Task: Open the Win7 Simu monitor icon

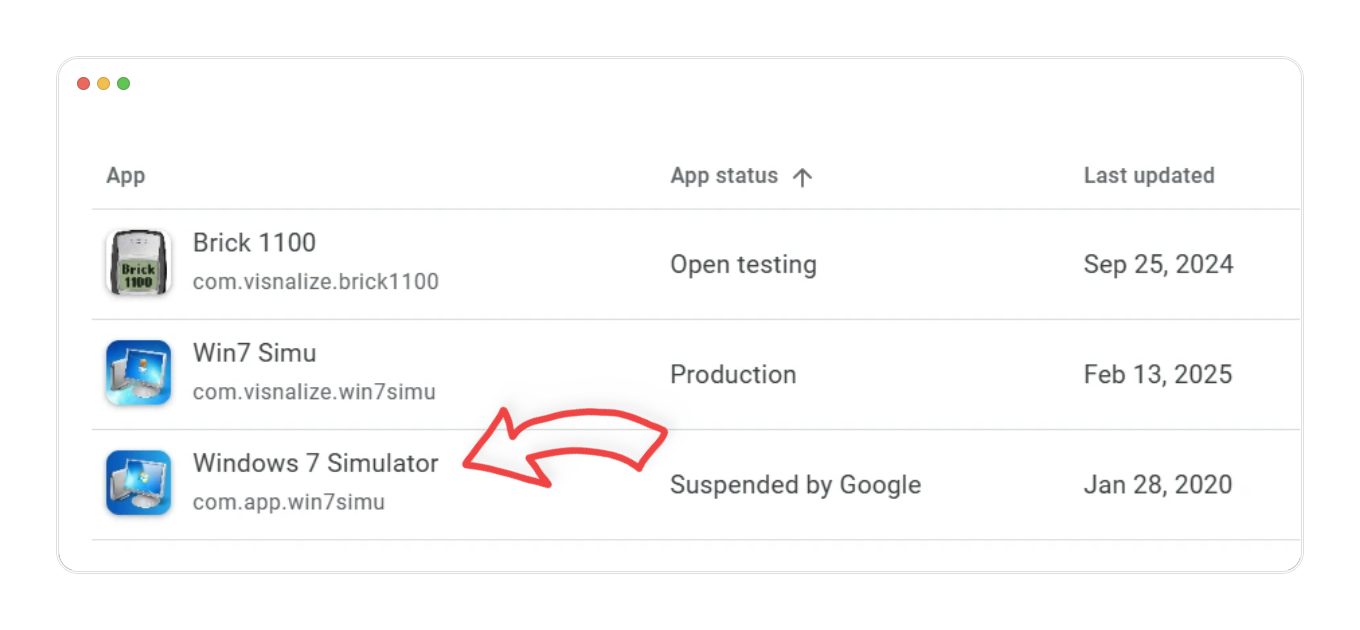Action: pyautogui.click(x=138, y=372)
